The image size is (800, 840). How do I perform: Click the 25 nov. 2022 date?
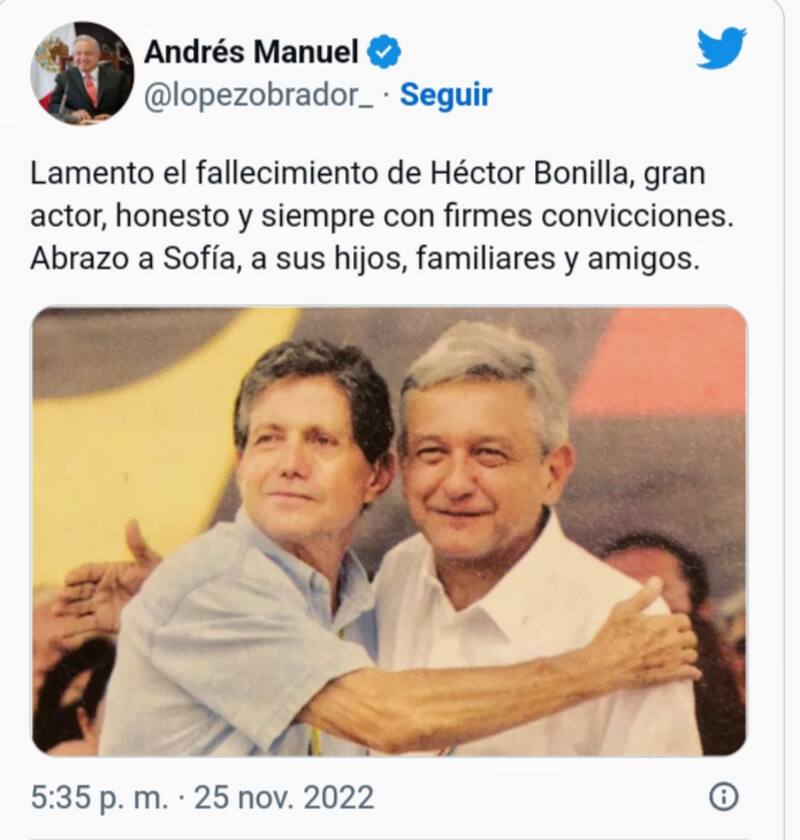tap(284, 797)
